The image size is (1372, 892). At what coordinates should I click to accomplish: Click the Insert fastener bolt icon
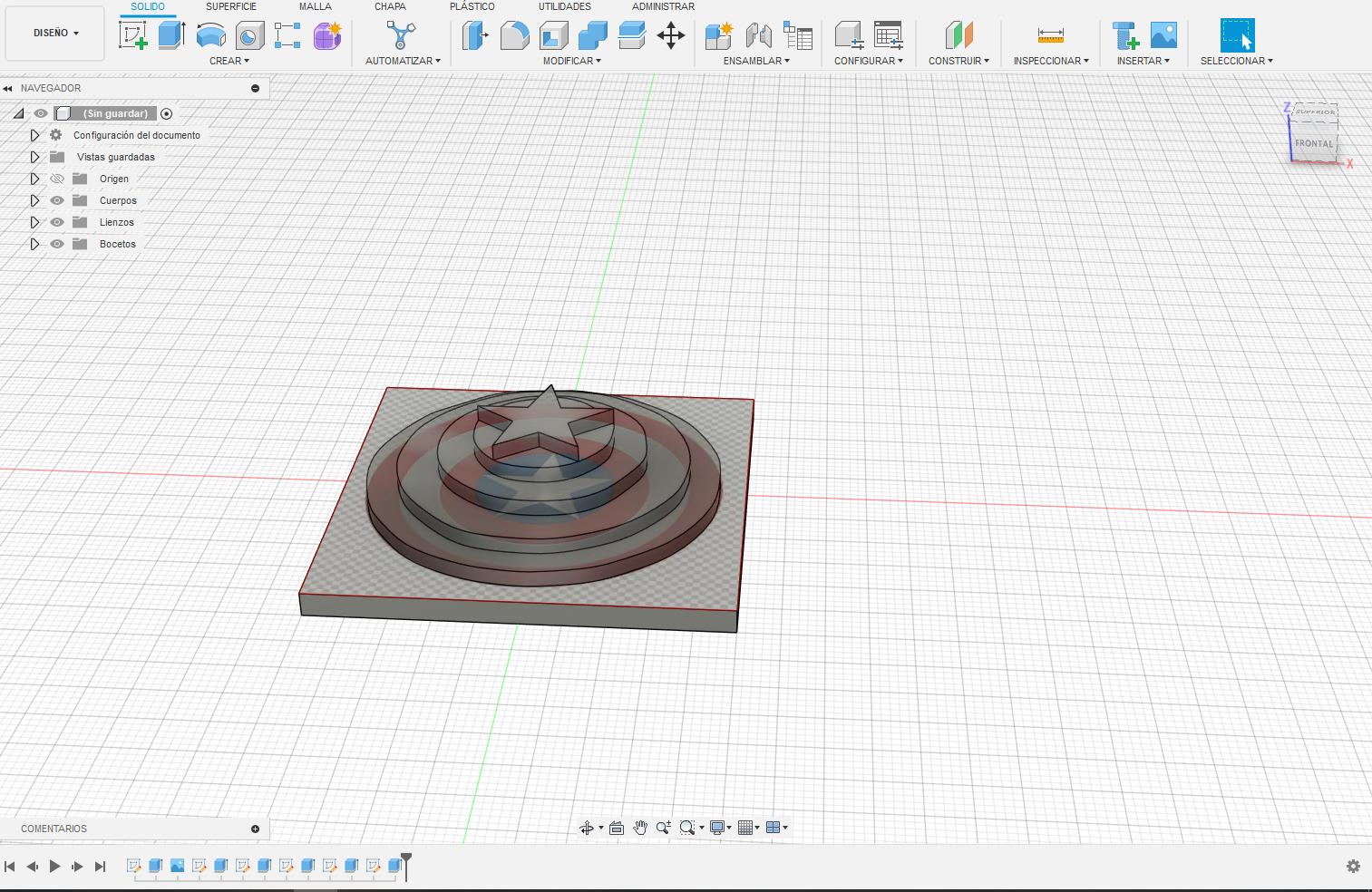[x=1125, y=35]
